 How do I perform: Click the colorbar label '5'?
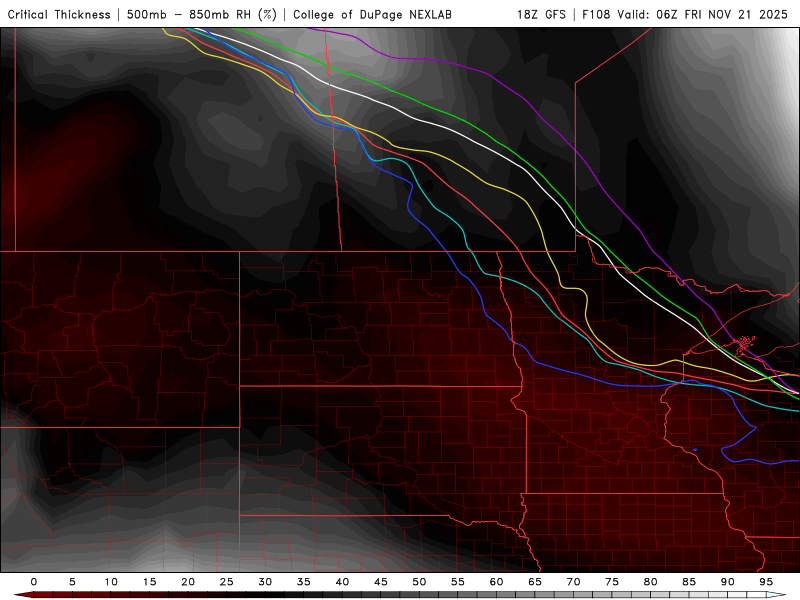(72, 582)
